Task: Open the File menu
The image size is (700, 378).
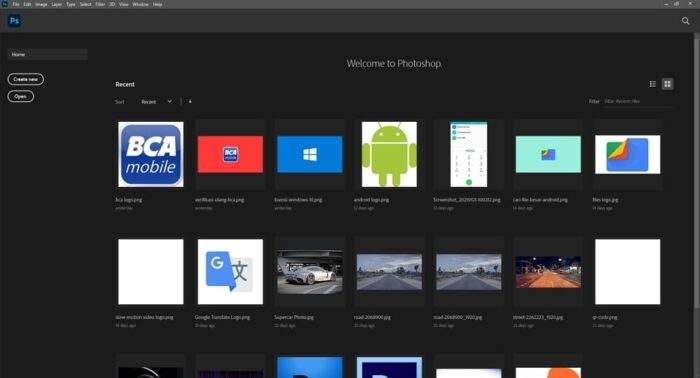Action: [x=16, y=4]
